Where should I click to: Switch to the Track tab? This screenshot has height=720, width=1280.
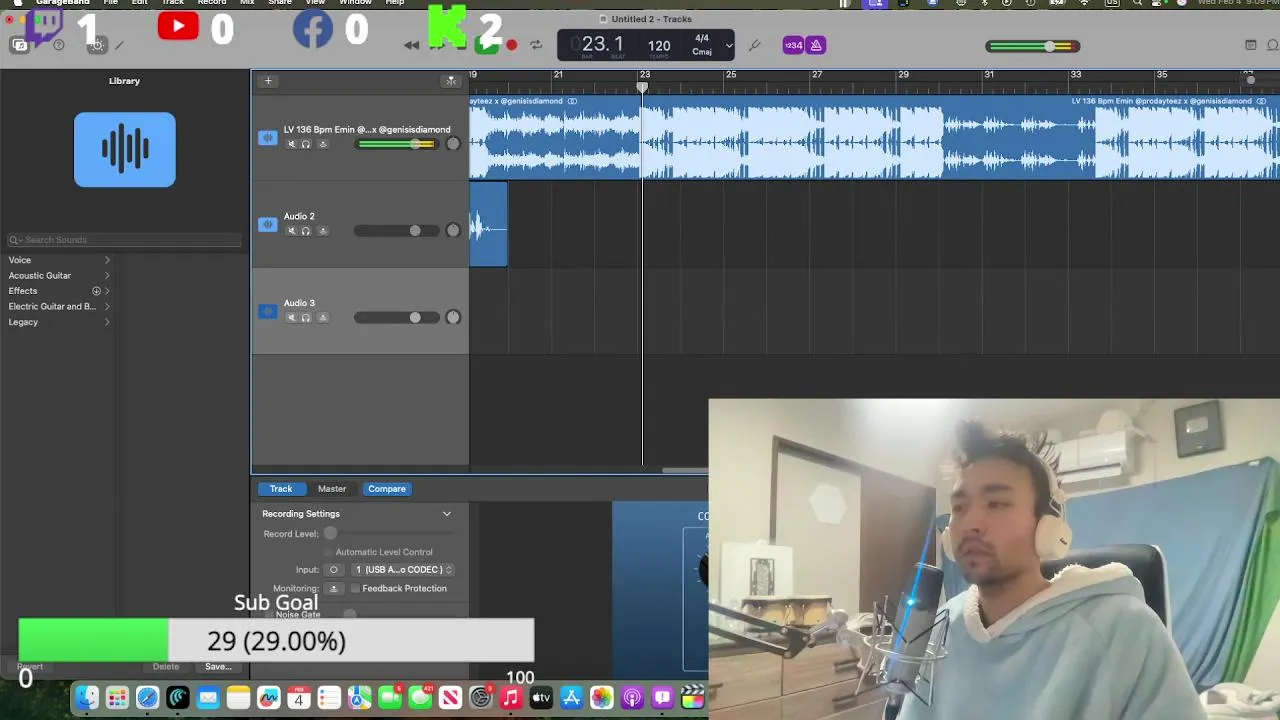pyautogui.click(x=281, y=489)
